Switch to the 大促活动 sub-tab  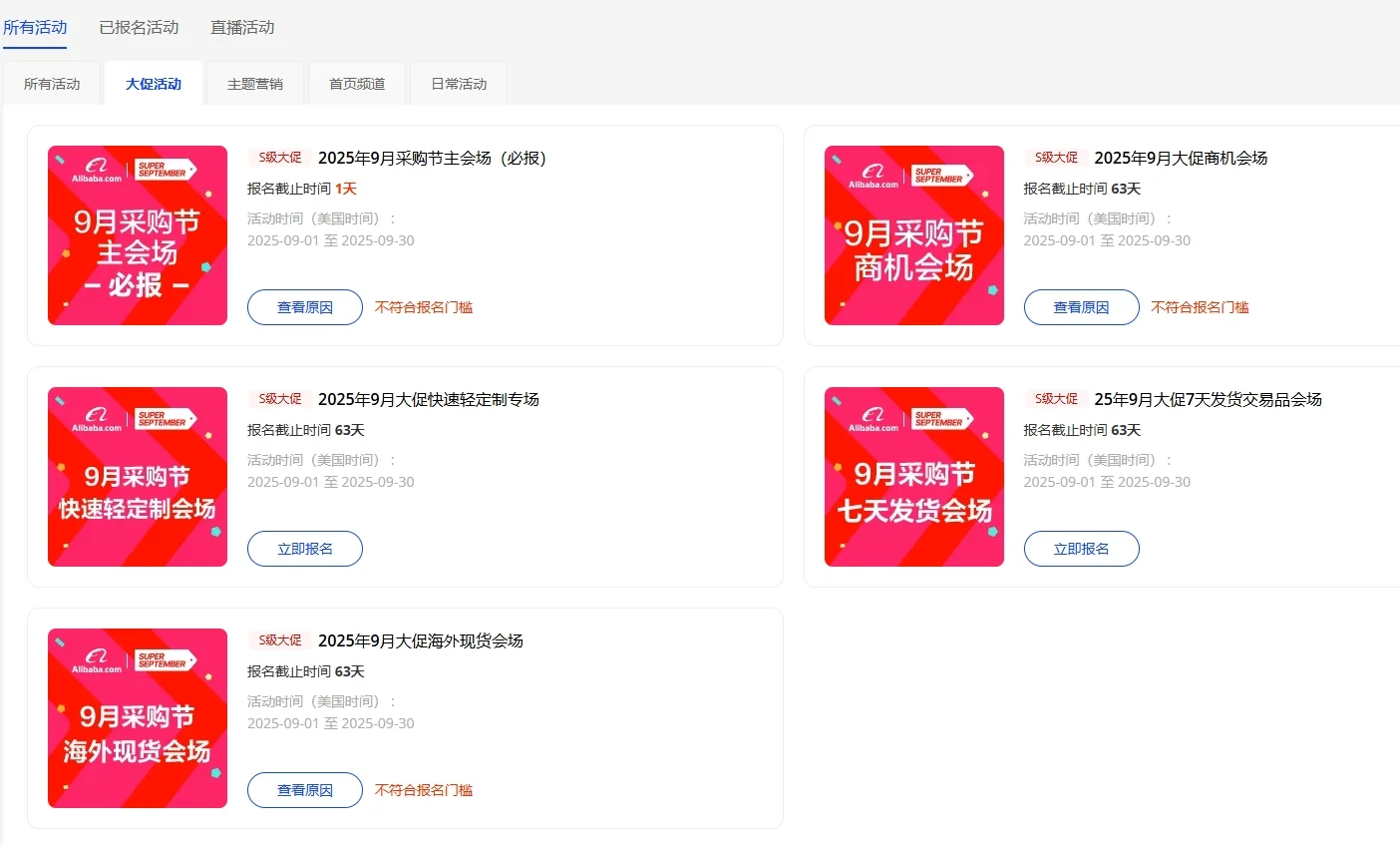click(x=153, y=83)
